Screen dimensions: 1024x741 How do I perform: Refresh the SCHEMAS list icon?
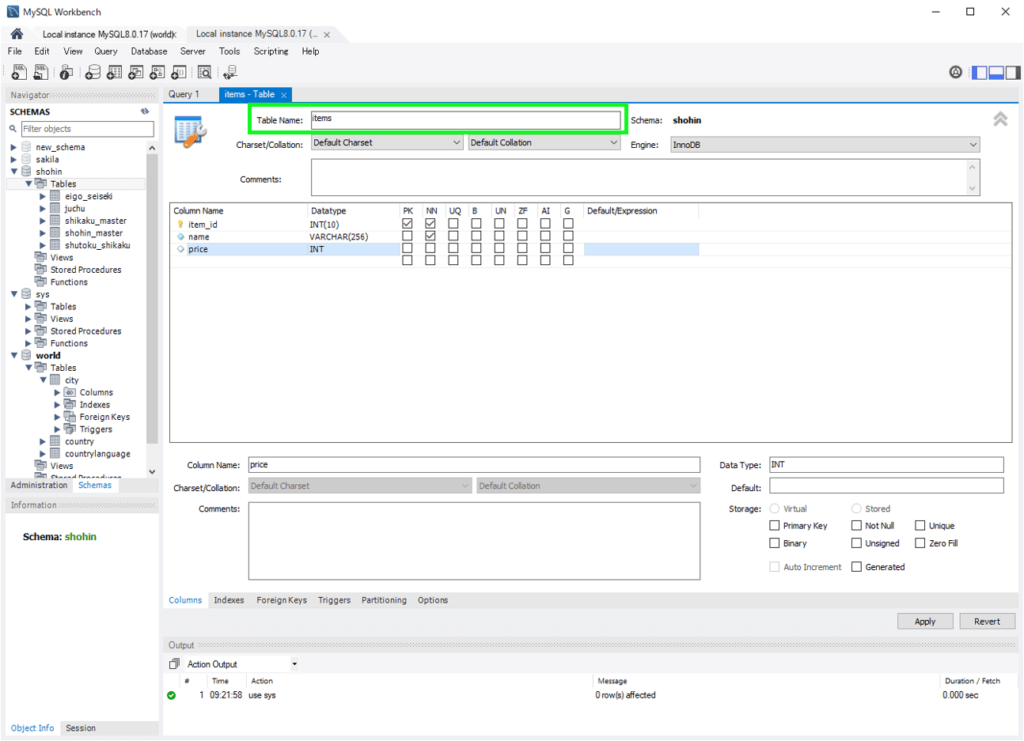point(145,112)
